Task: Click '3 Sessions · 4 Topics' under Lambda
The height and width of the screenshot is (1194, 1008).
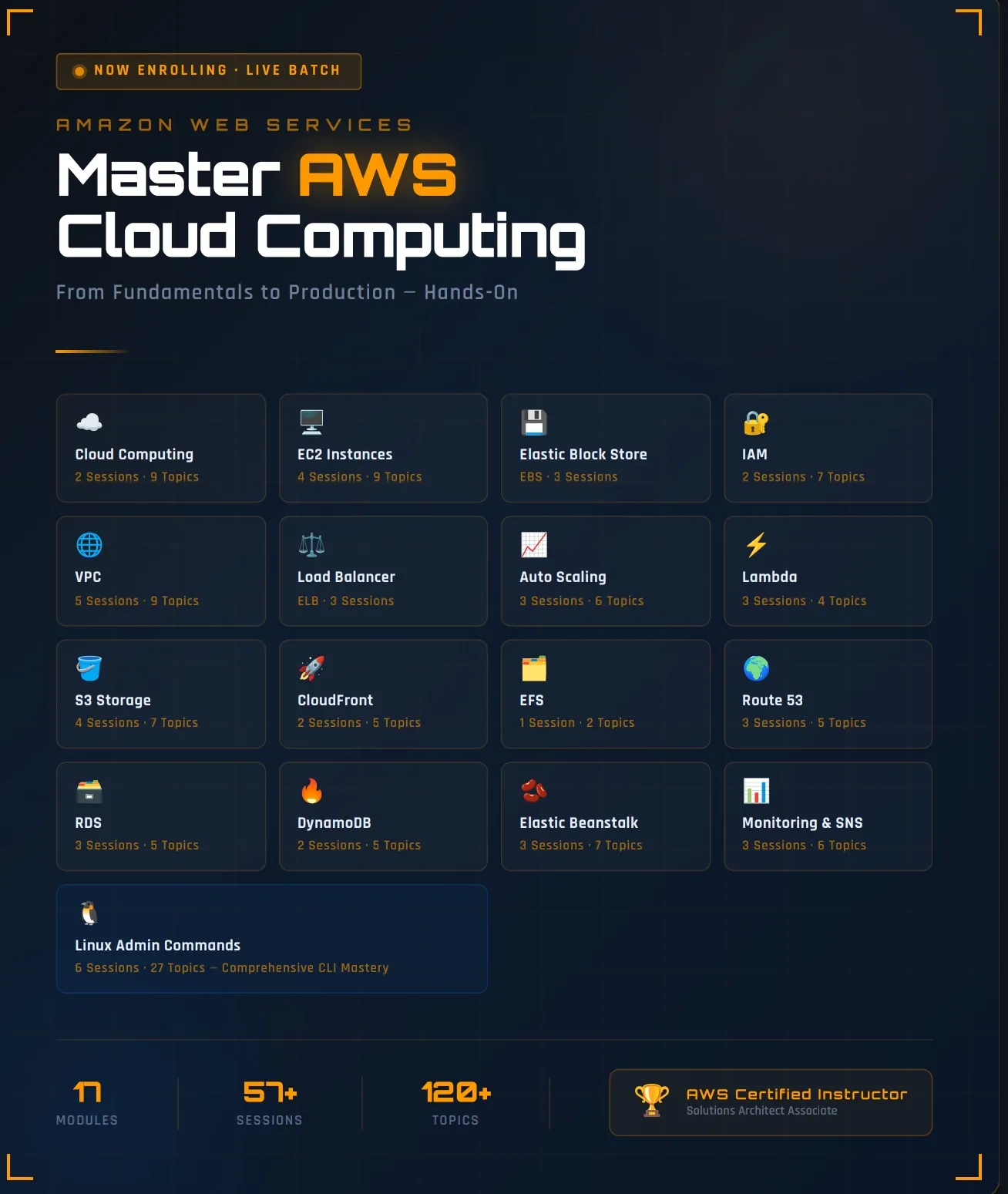Action: [804, 601]
